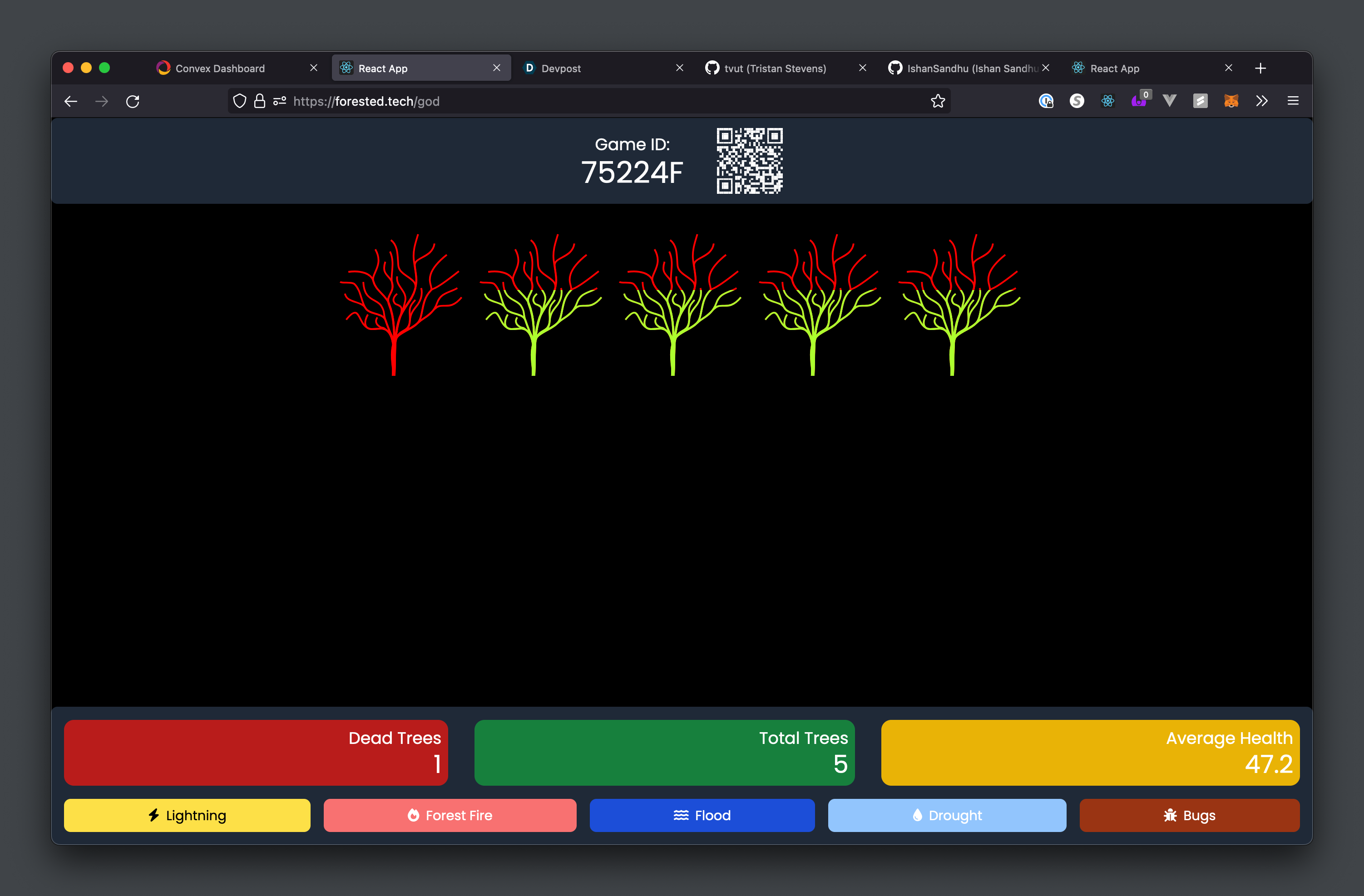The width and height of the screenshot is (1364, 896).
Task: Trigger the Lightning disaster button
Action: (x=187, y=815)
